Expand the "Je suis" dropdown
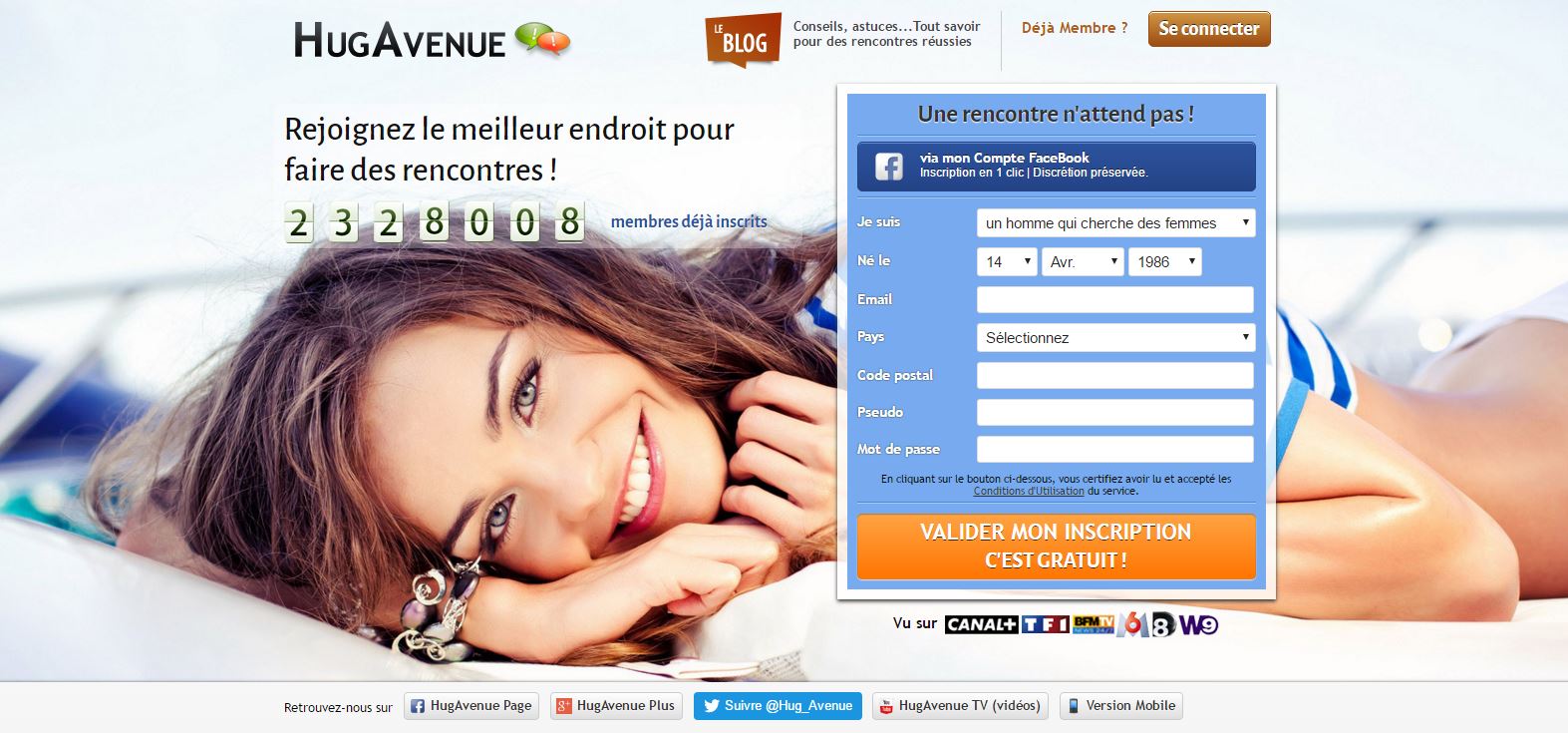This screenshot has width=1568, height=733. pos(1115,223)
